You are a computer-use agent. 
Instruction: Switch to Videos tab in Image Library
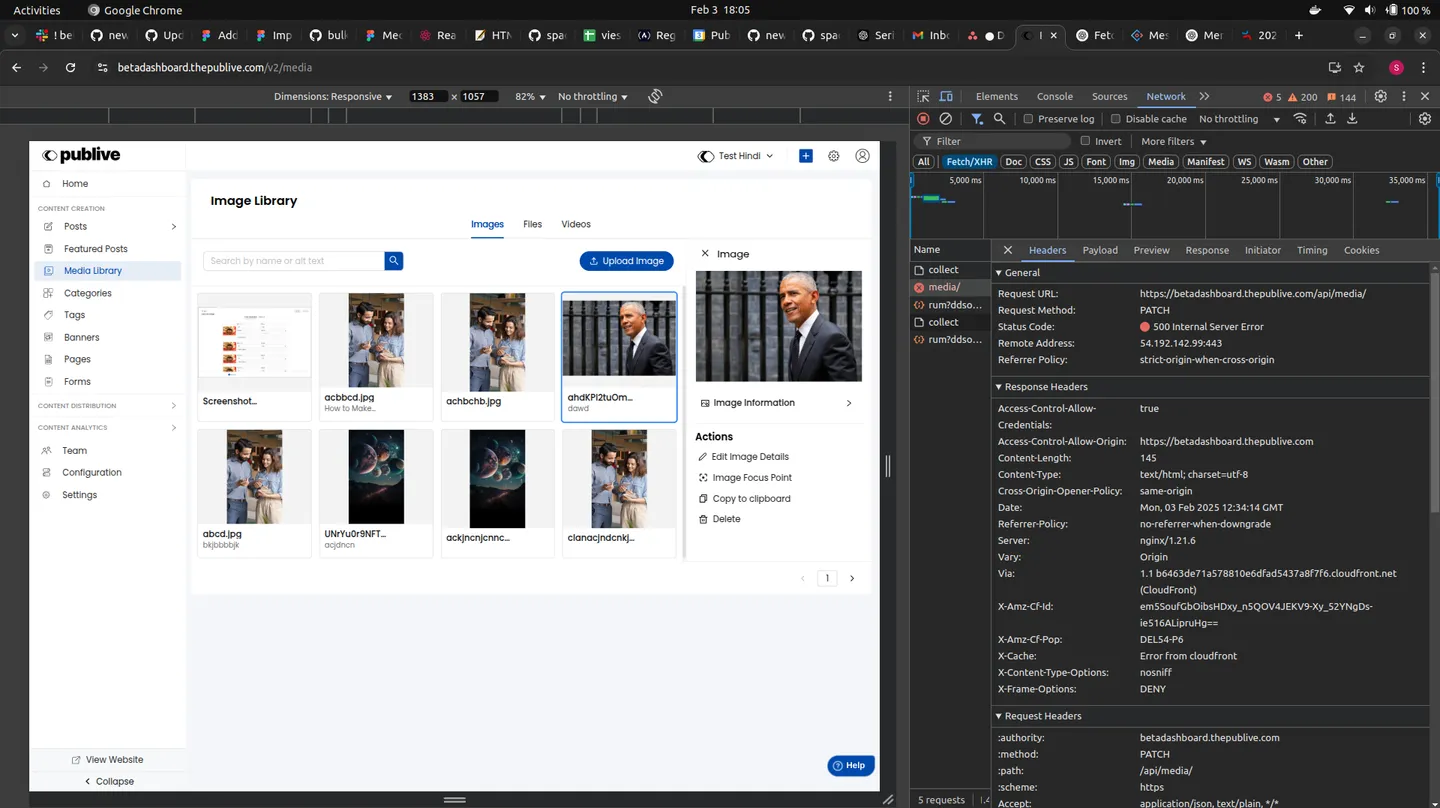(576, 224)
